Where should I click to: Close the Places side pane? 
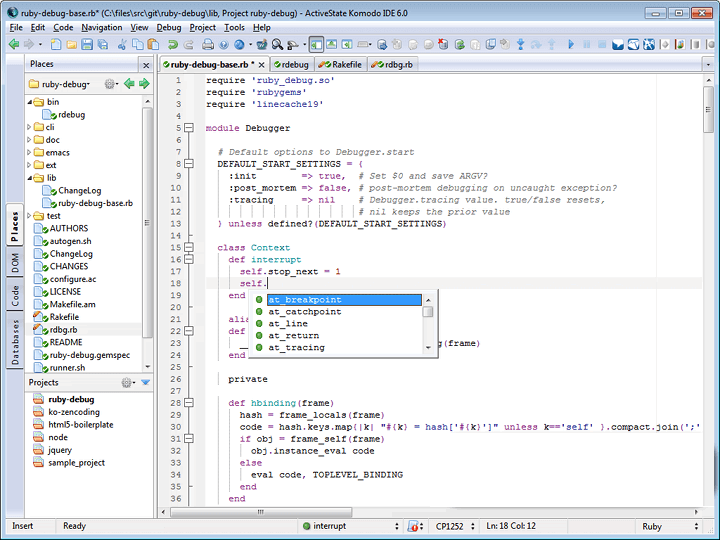pos(146,65)
